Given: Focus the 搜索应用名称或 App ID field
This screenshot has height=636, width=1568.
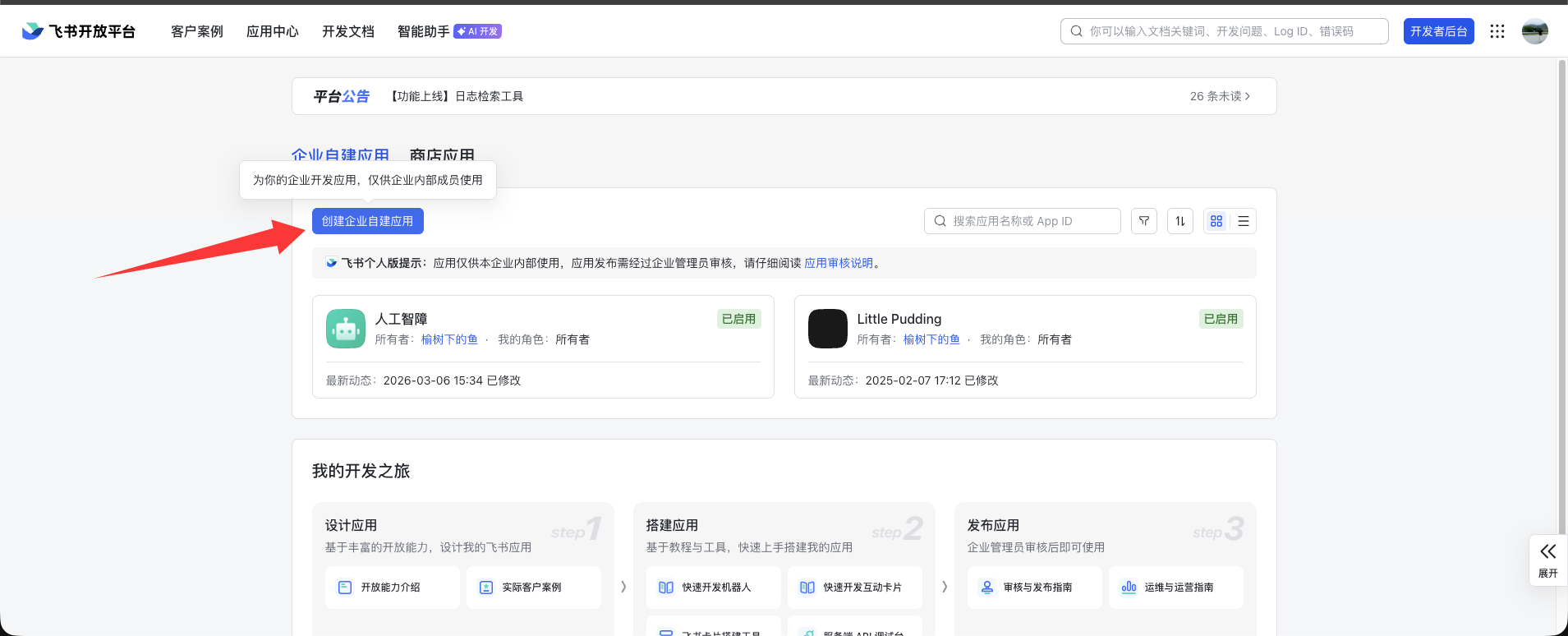Looking at the screenshot, I should [1023, 221].
